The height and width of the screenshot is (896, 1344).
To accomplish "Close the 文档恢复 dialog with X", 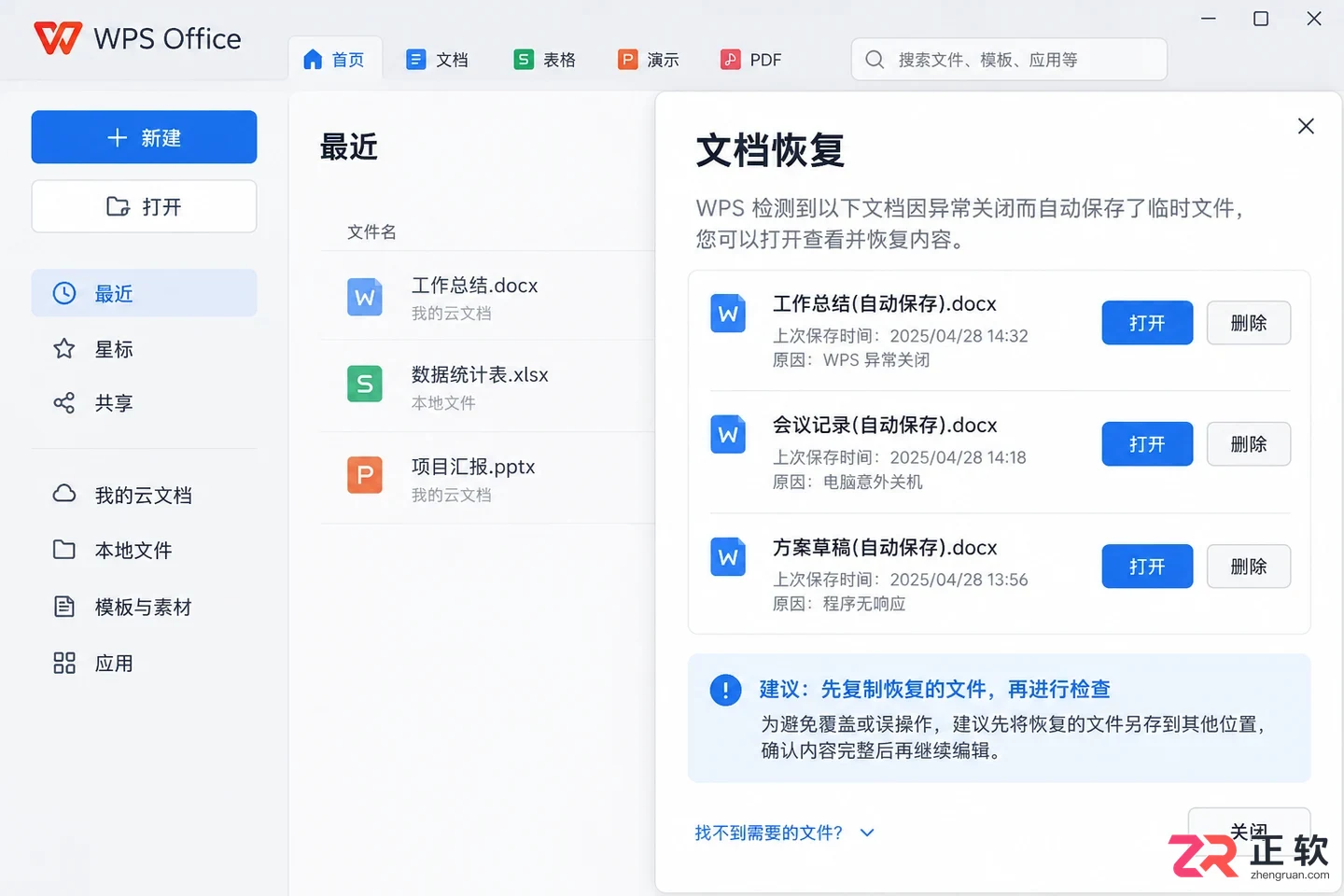I will tap(1306, 126).
